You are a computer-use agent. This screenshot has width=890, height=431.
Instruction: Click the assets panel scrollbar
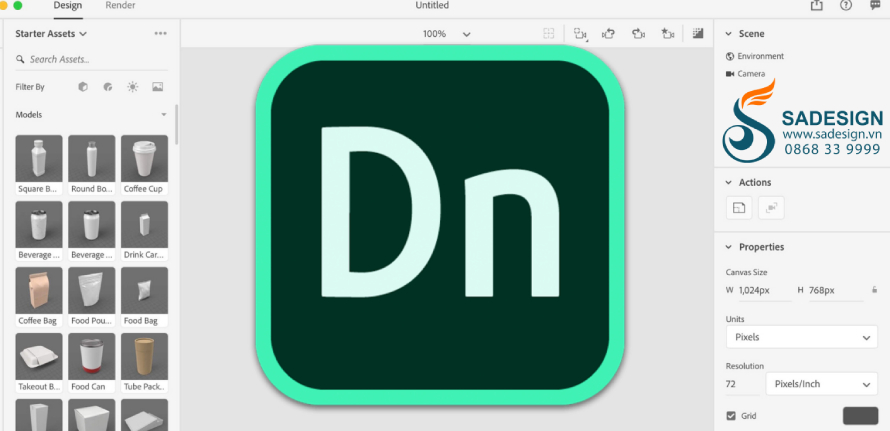[x=177, y=124]
